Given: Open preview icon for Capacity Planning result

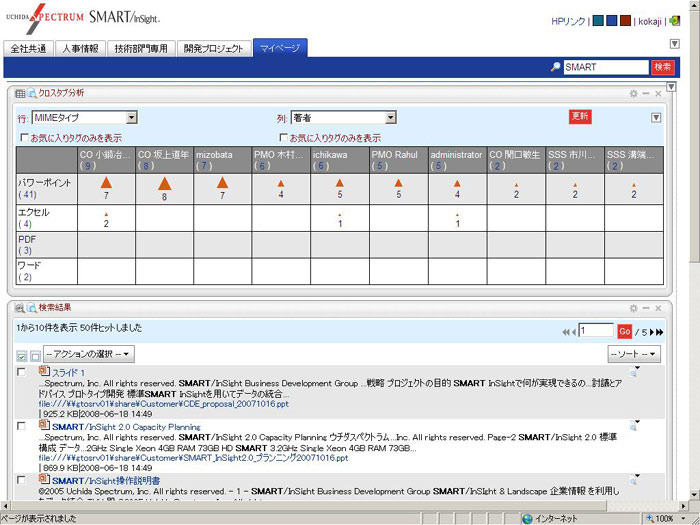Looking at the screenshot, I should pyautogui.click(x=634, y=425).
